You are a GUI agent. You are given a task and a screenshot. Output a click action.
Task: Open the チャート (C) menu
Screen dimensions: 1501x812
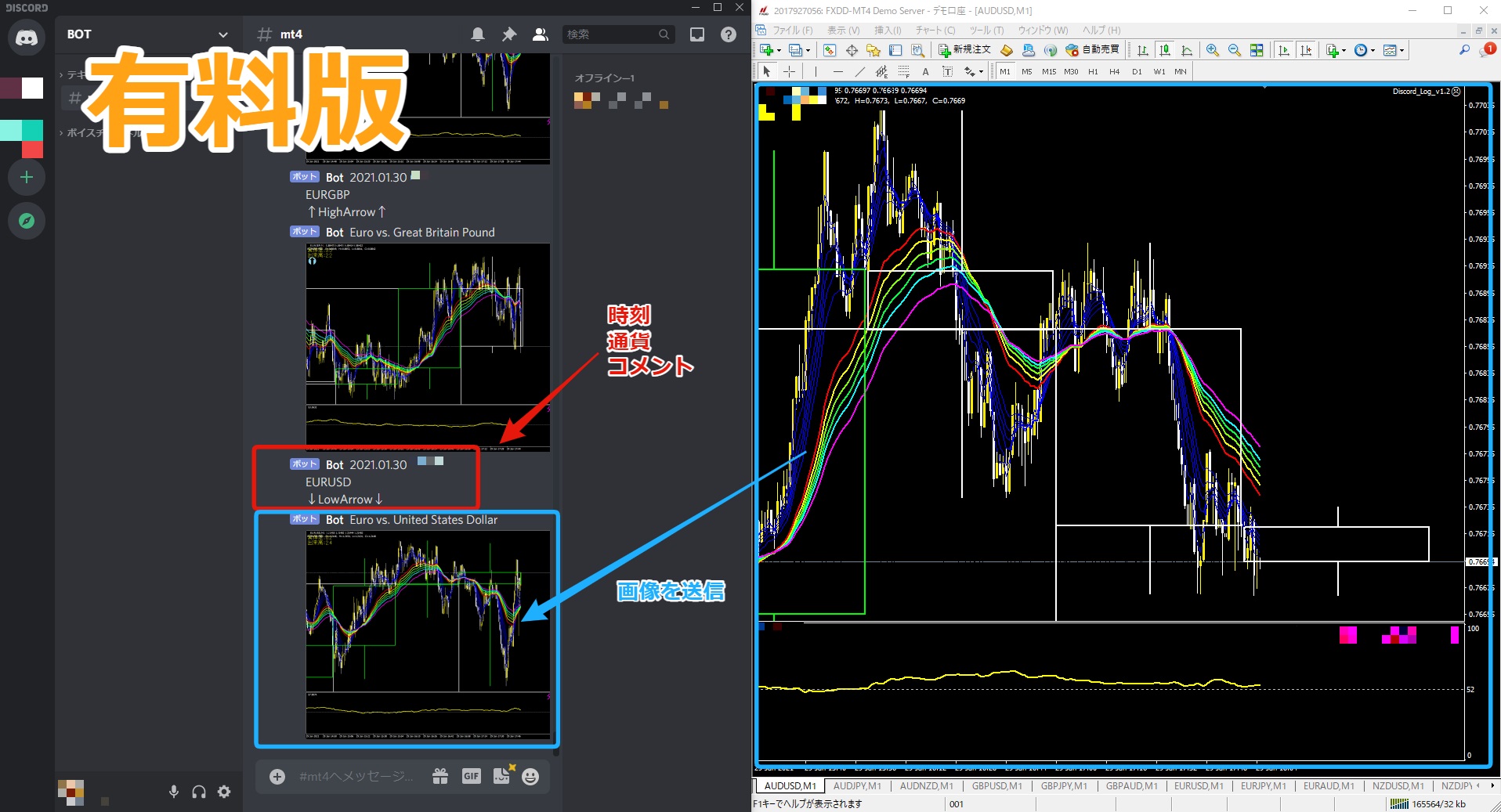click(935, 31)
